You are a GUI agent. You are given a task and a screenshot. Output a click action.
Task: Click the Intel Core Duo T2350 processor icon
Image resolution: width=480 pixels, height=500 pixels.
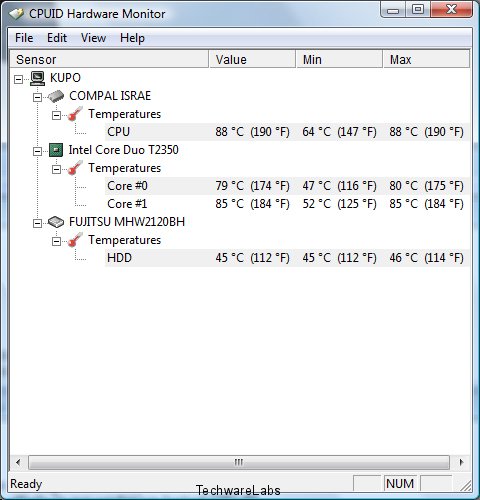[56, 150]
